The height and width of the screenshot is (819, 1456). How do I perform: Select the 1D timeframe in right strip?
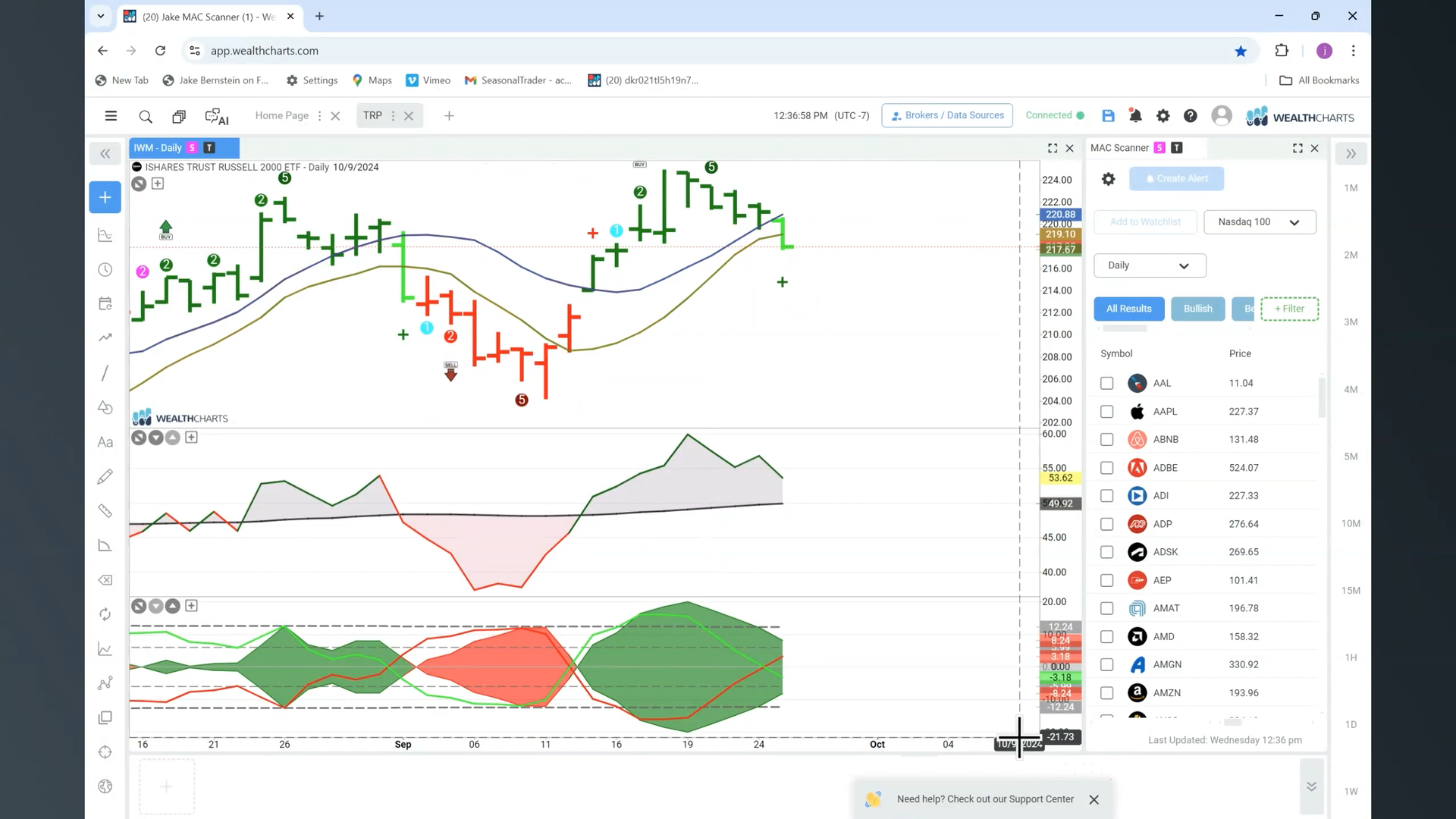tap(1351, 724)
